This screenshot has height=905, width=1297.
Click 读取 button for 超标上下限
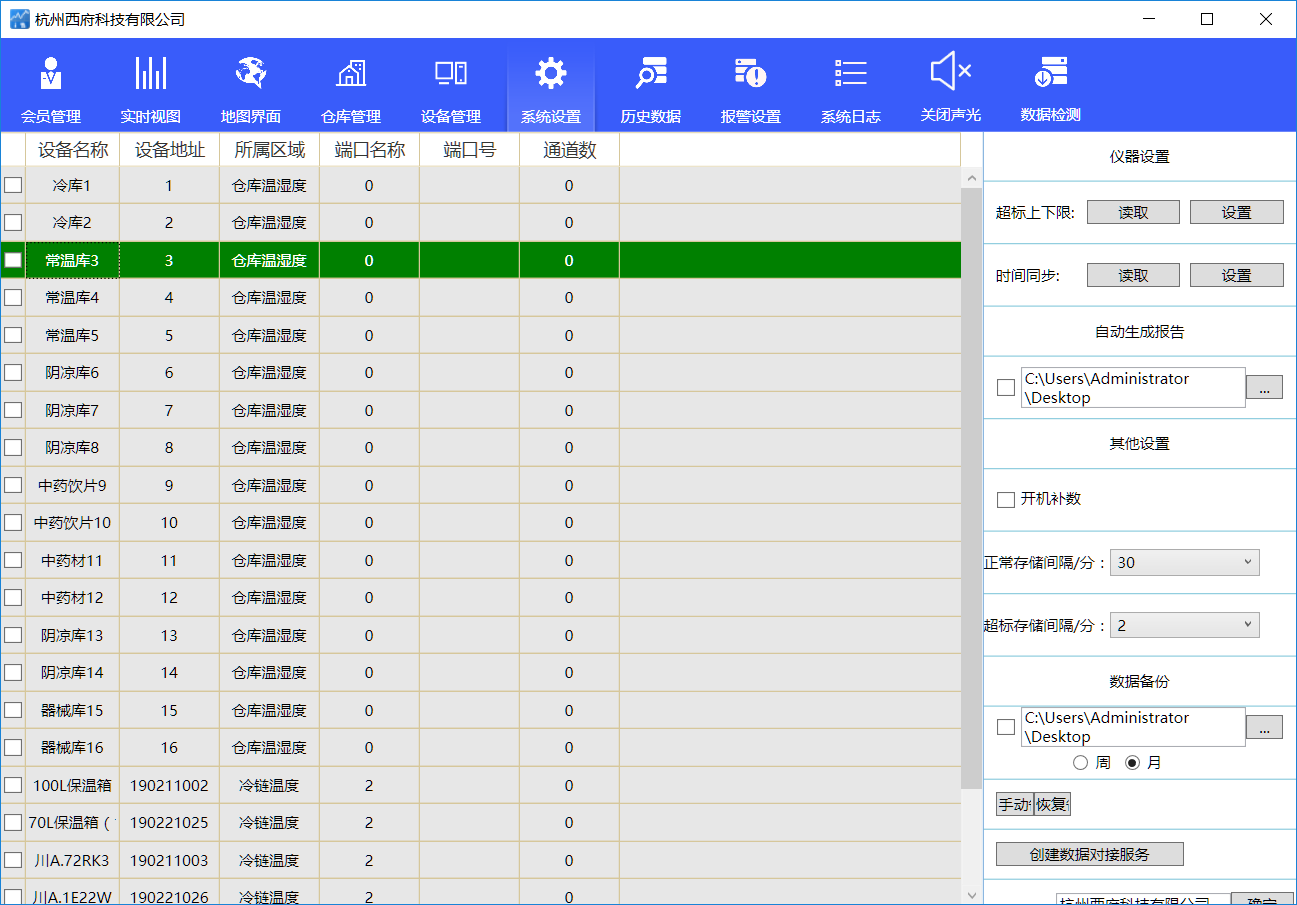point(1133,212)
